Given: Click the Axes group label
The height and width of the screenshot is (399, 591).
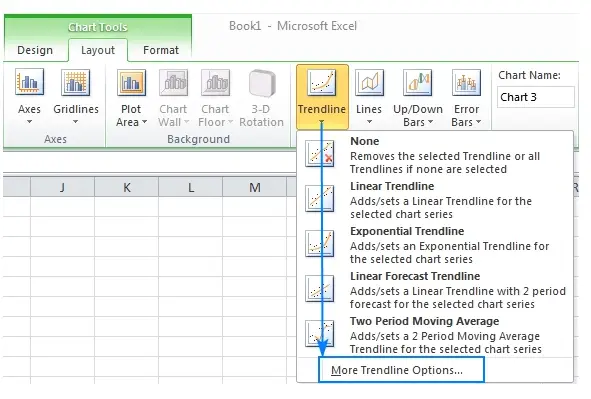Looking at the screenshot, I should coord(55,139).
